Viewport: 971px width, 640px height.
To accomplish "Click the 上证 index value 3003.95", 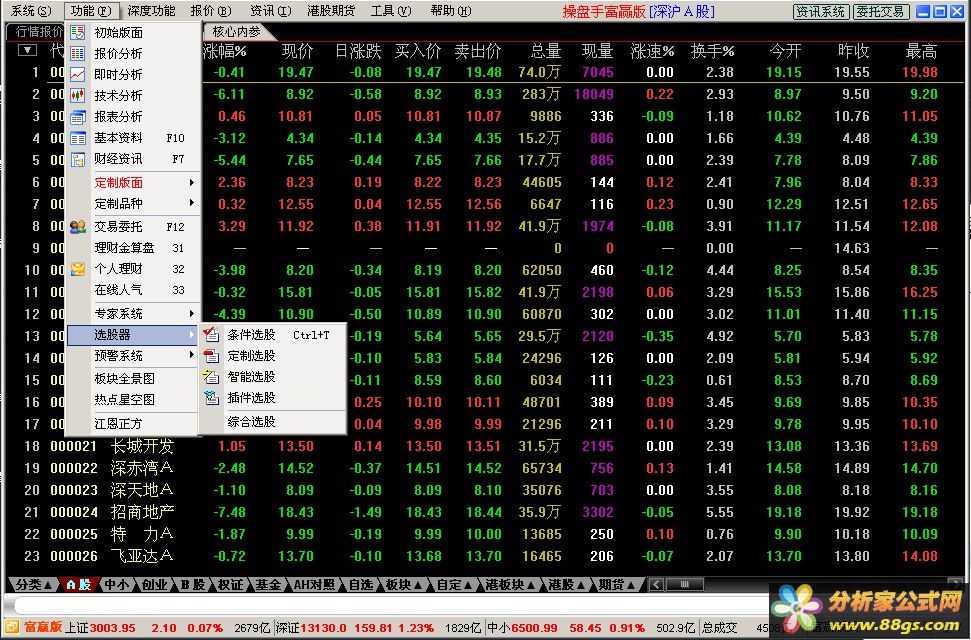I will (x=112, y=628).
